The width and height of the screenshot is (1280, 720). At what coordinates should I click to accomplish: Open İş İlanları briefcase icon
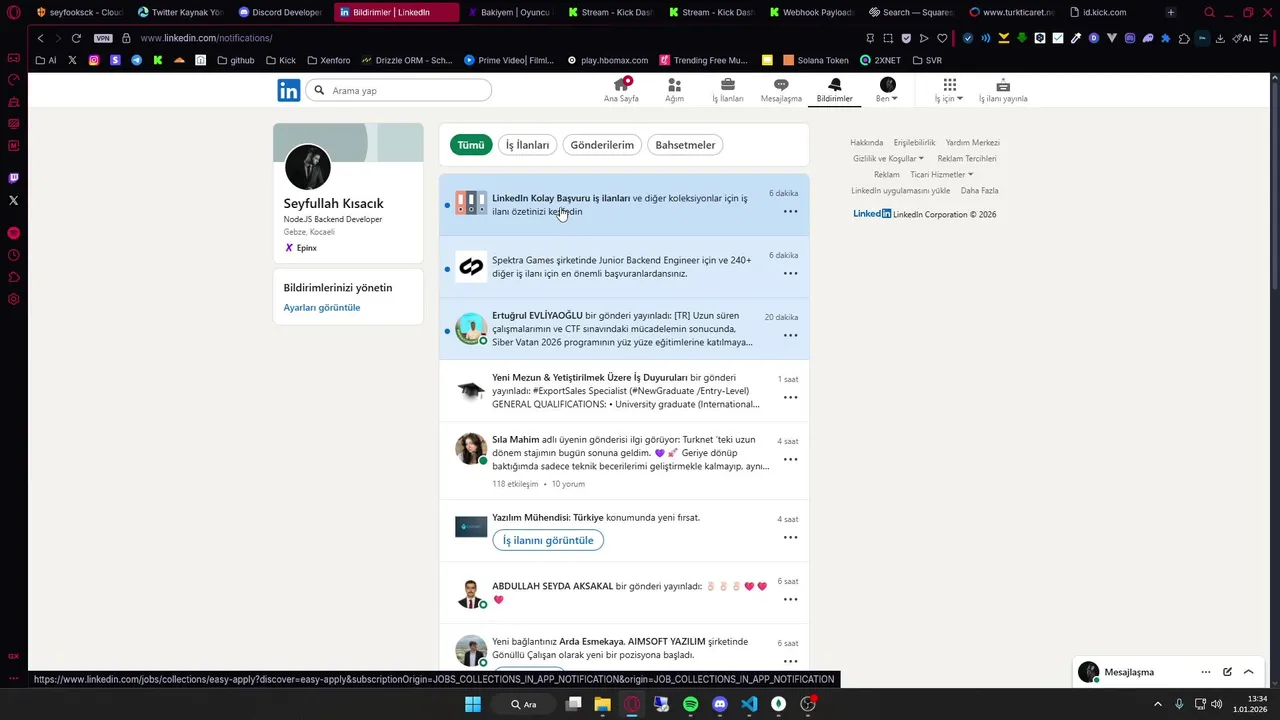click(x=727, y=90)
